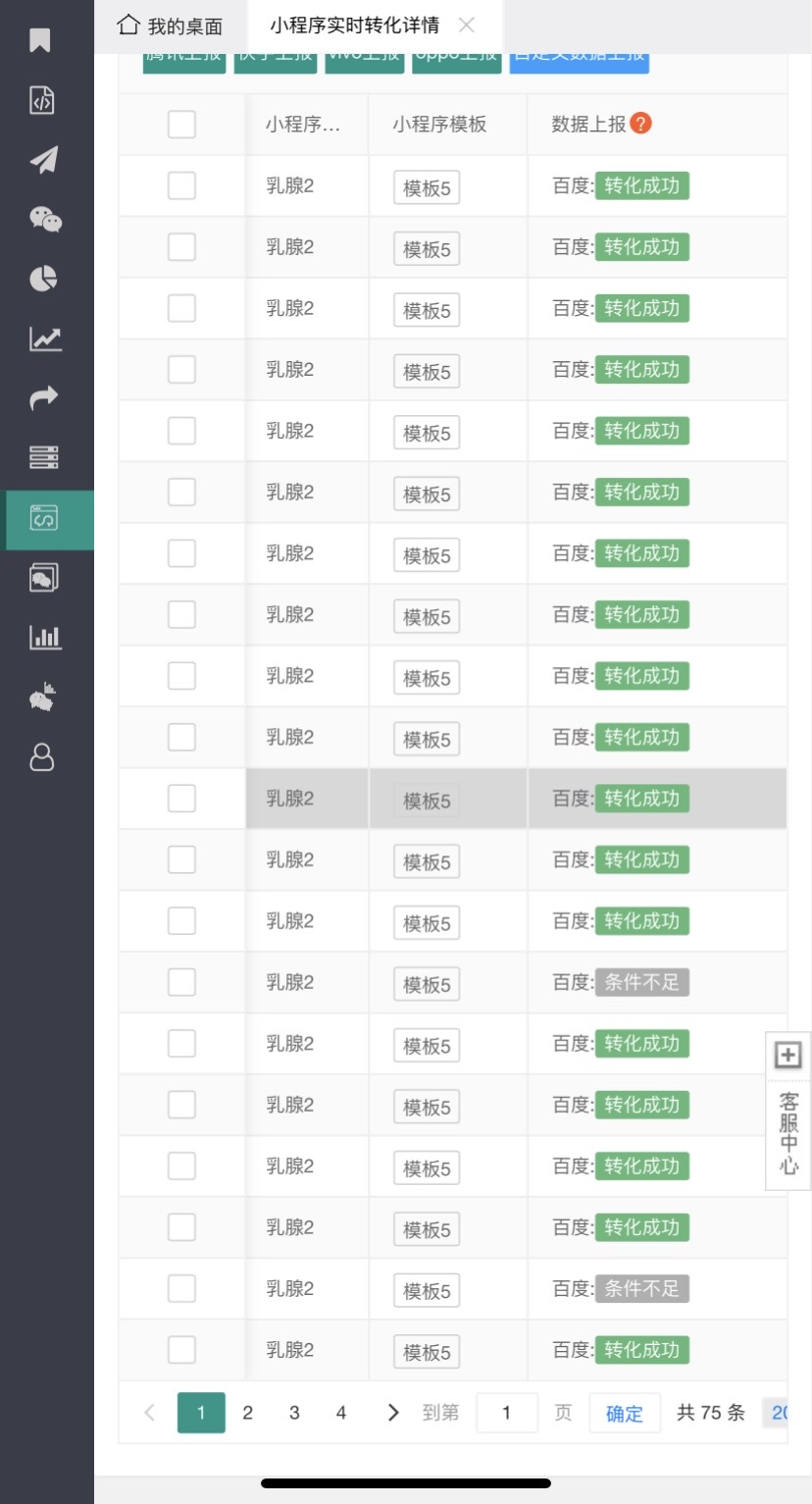Toggle the select-all checkbox in the table header

tap(181, 125)
